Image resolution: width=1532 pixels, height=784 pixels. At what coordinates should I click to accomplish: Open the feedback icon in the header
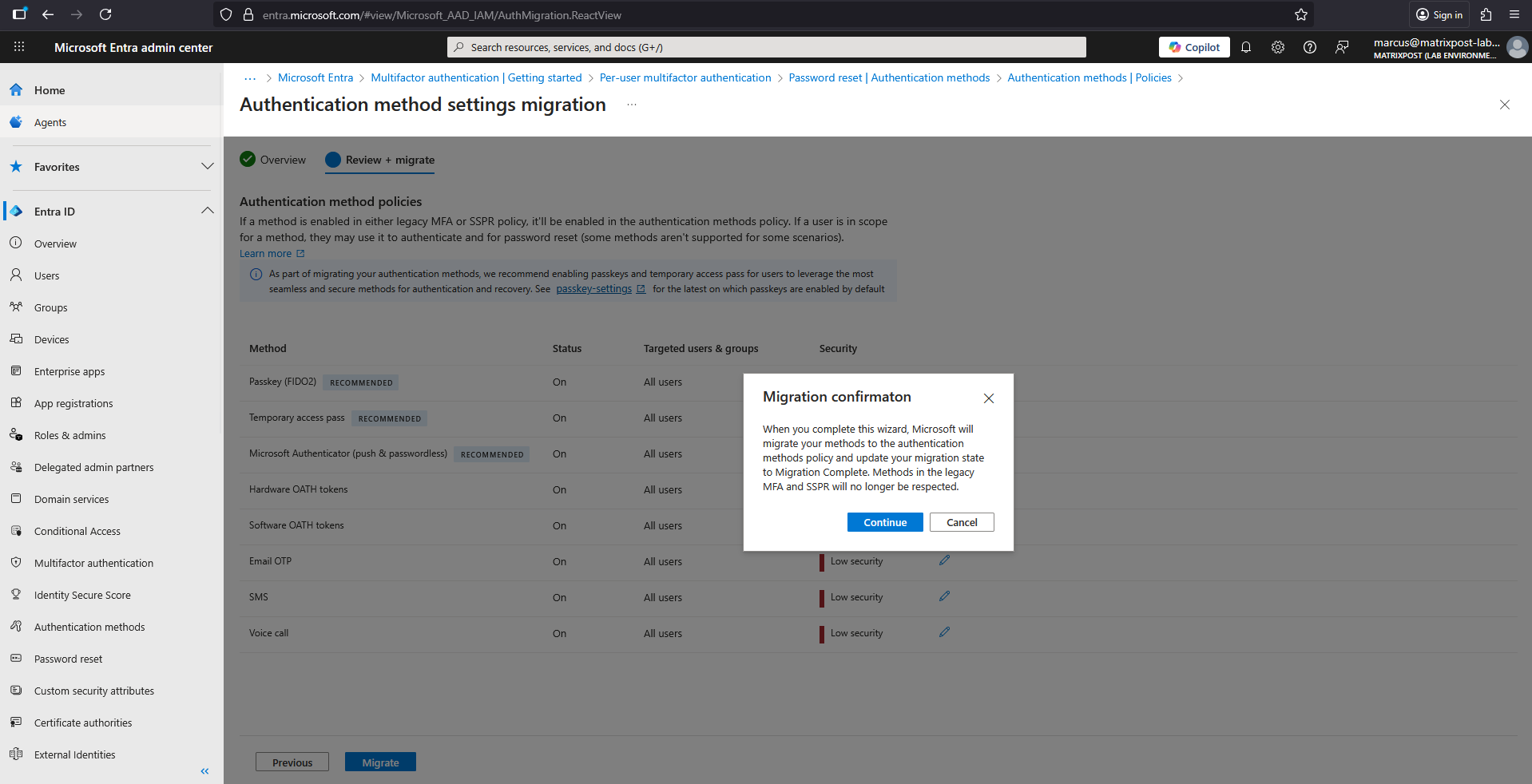1342,47
